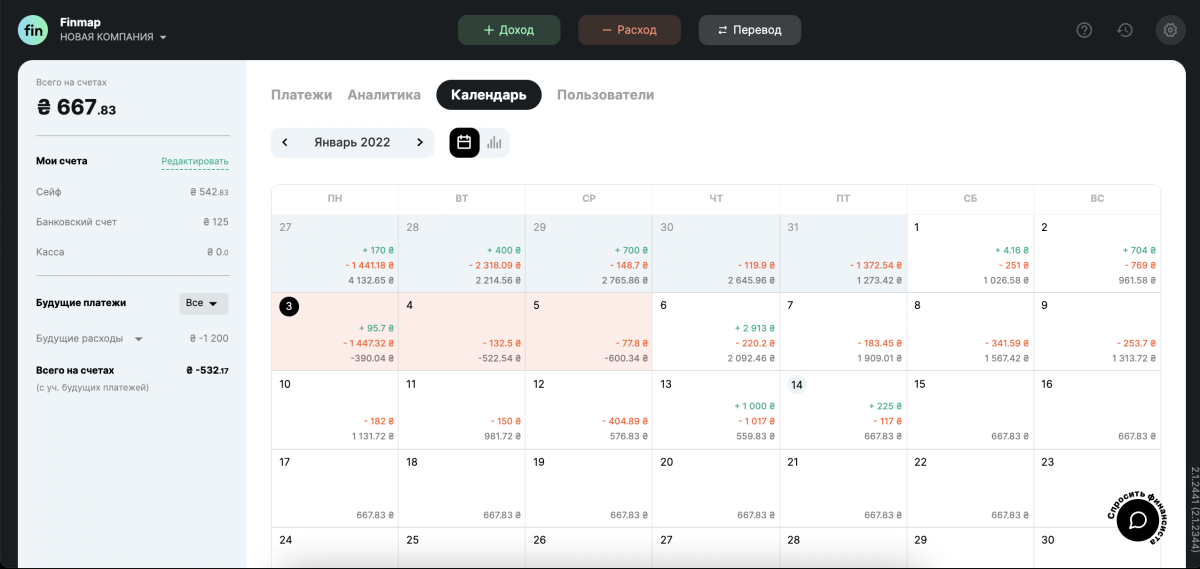Open the history clock icon
1200x569 pixels.
click(x=1125, y=30)
